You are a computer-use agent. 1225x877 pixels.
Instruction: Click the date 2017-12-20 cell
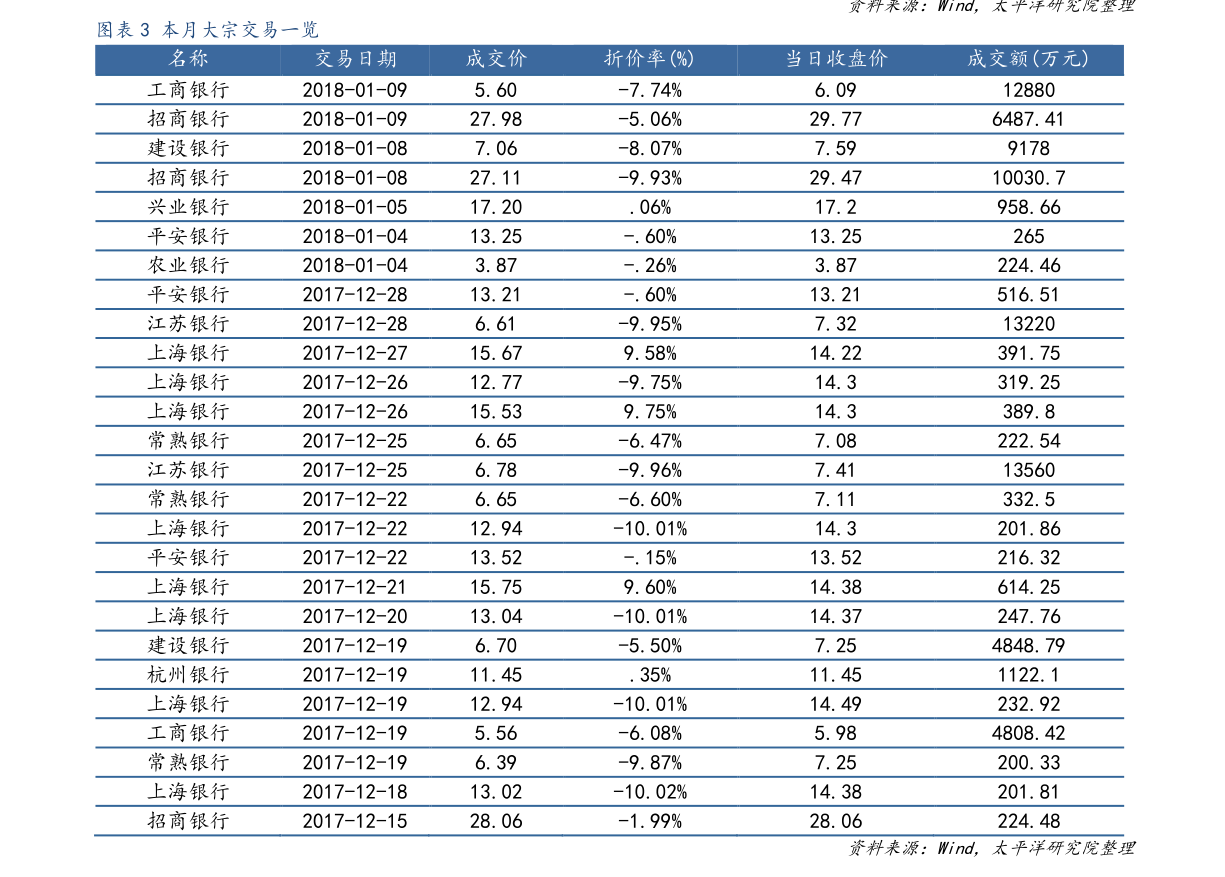355,616
